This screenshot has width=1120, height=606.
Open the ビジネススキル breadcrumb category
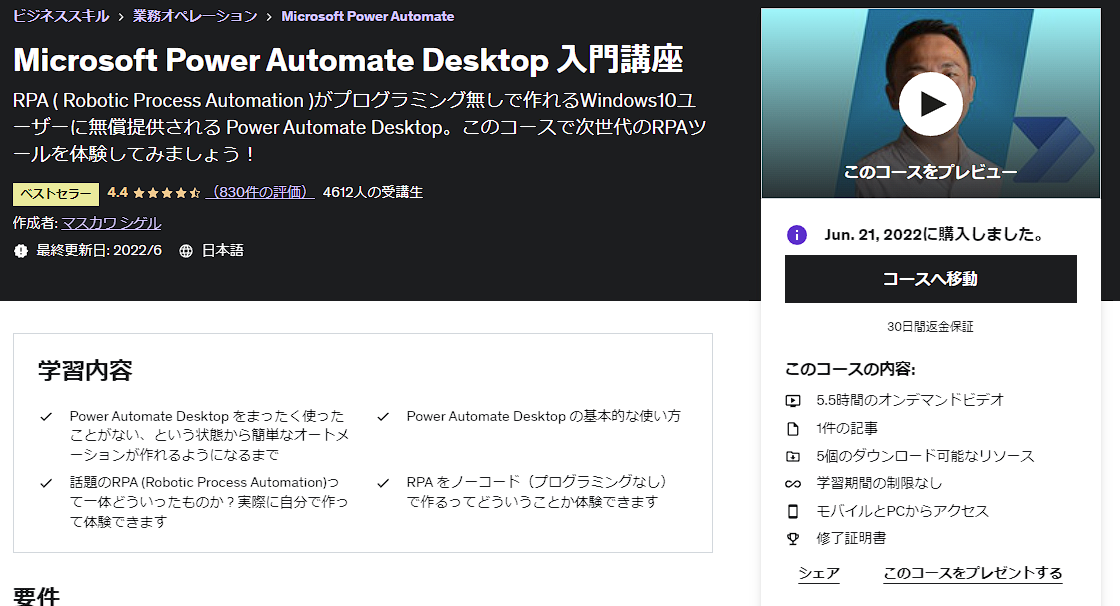click(x=61, y=16)
